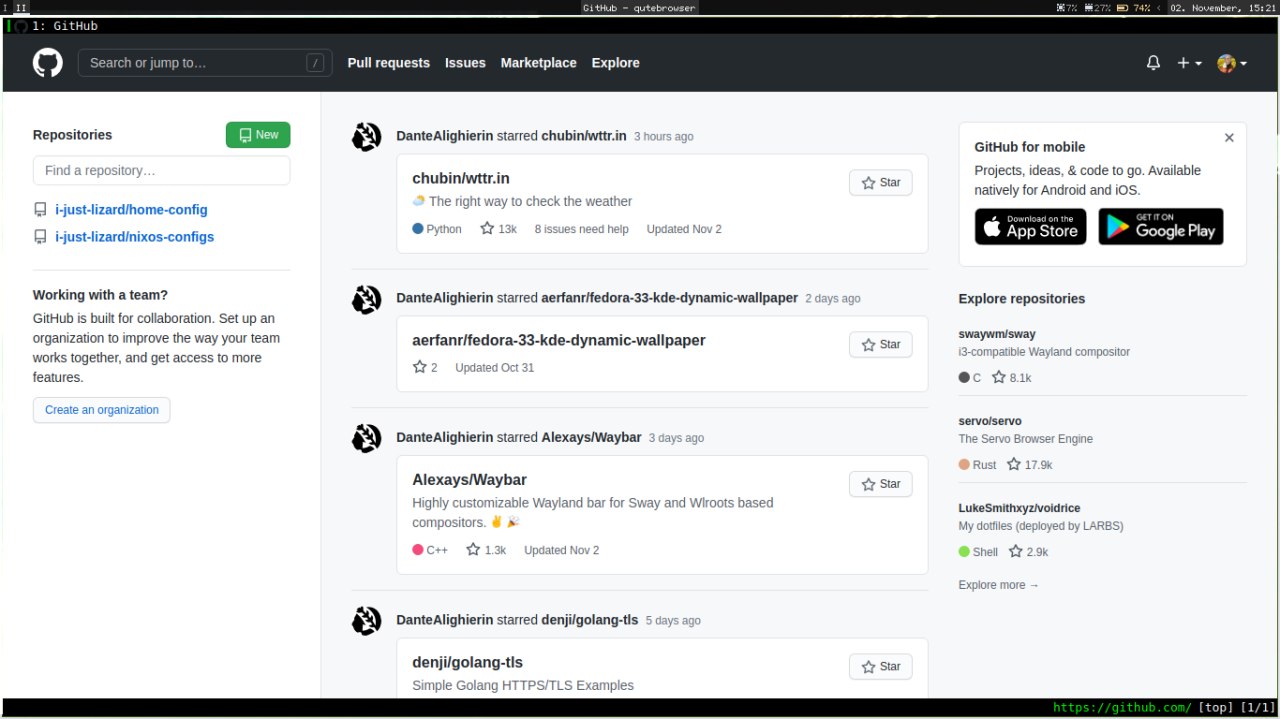This screenshot has height=719, width=1280.
Task: Click battery 74% indicator in status bar
Action: (1133, 7)
